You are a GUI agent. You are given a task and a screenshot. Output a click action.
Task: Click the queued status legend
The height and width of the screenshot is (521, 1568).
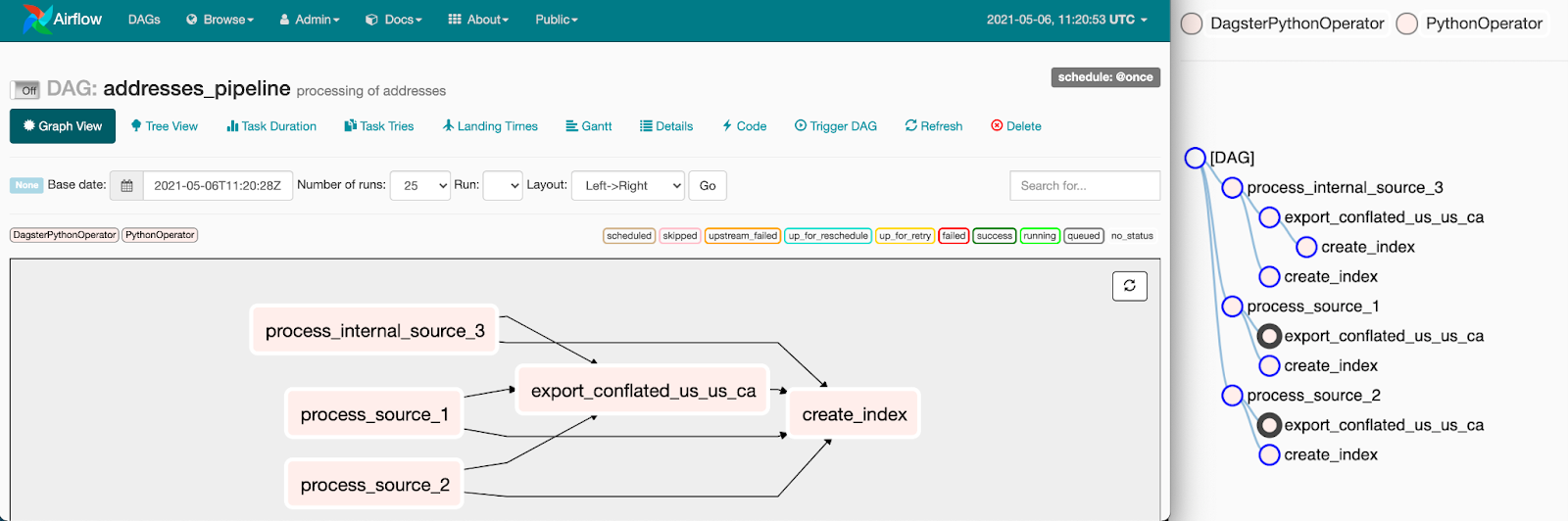tap(1084, 236)
